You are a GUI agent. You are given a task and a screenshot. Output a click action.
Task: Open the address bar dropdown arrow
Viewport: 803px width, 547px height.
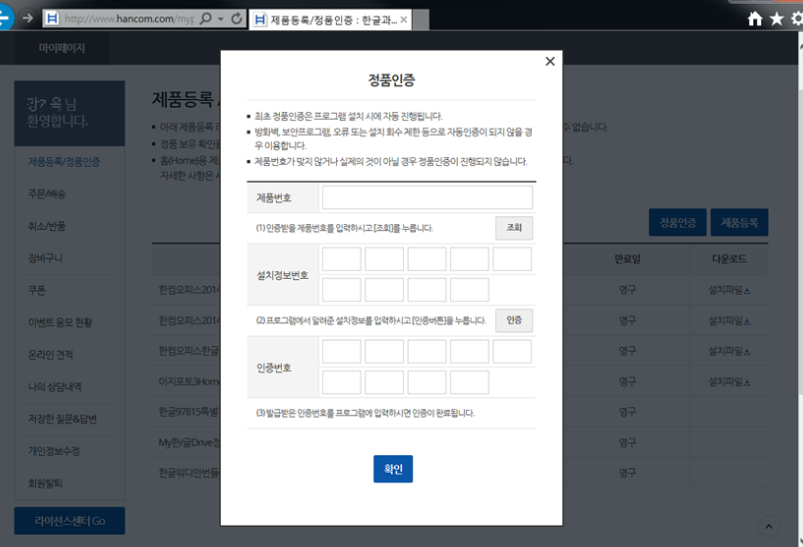click(x=221, y=19)
